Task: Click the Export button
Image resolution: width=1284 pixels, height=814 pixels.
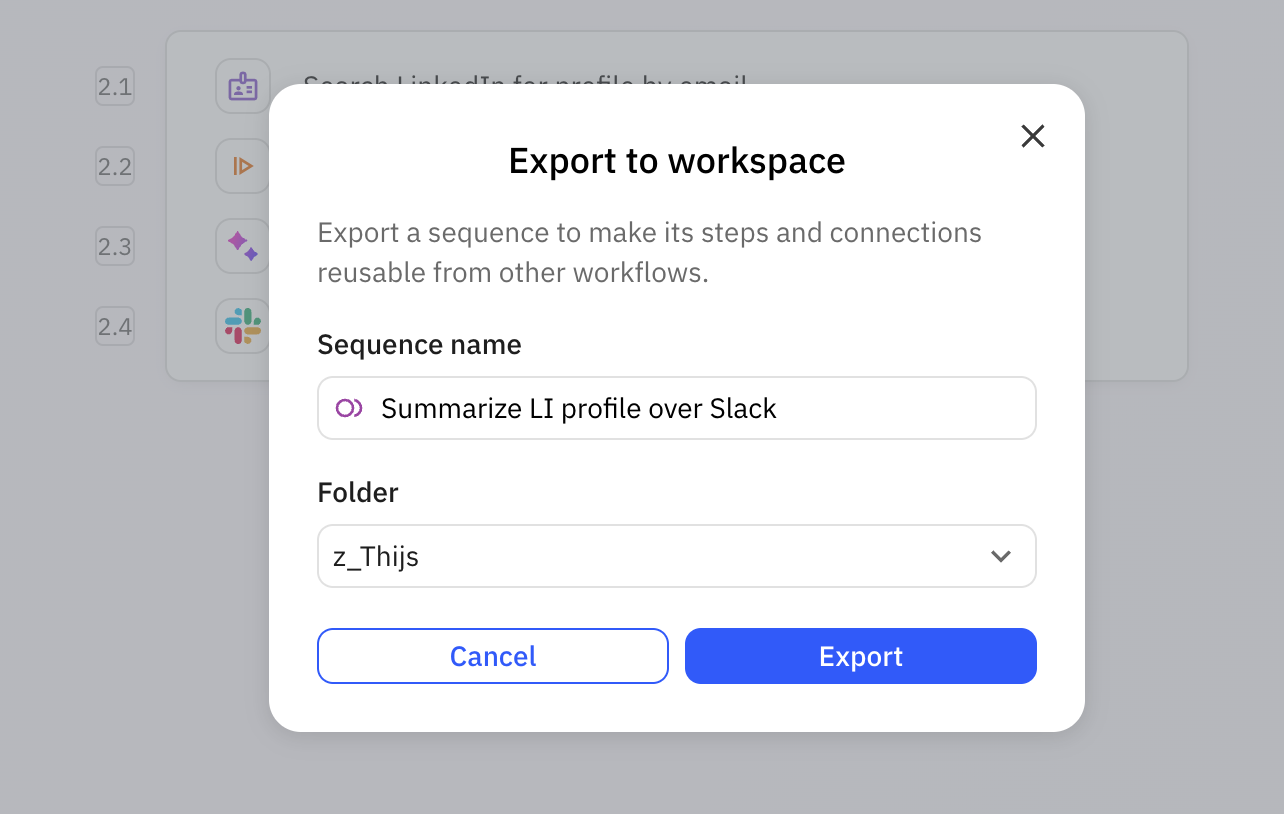Action: (x=860, y=656)
